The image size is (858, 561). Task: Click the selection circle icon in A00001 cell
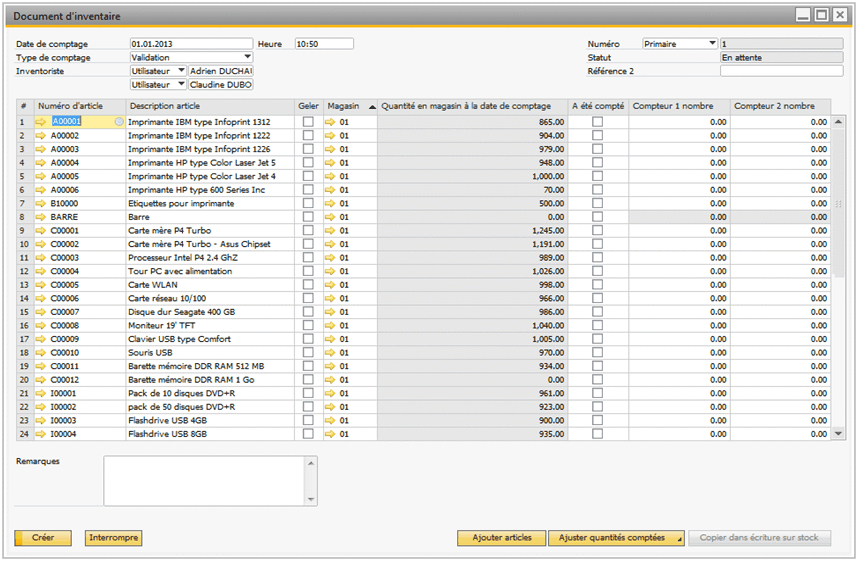click(x=119, y=121)
